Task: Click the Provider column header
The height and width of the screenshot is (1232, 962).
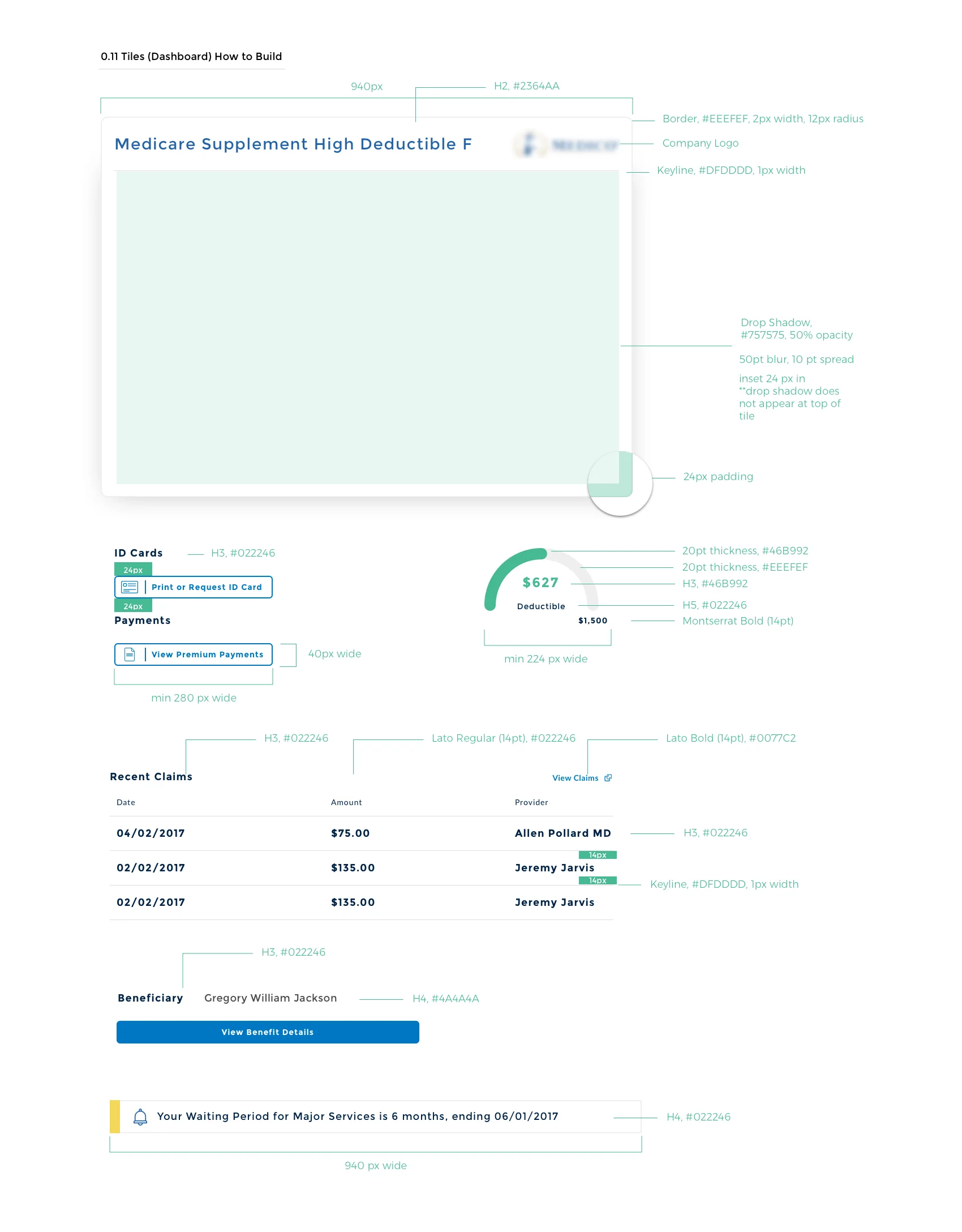Action: 531,802
